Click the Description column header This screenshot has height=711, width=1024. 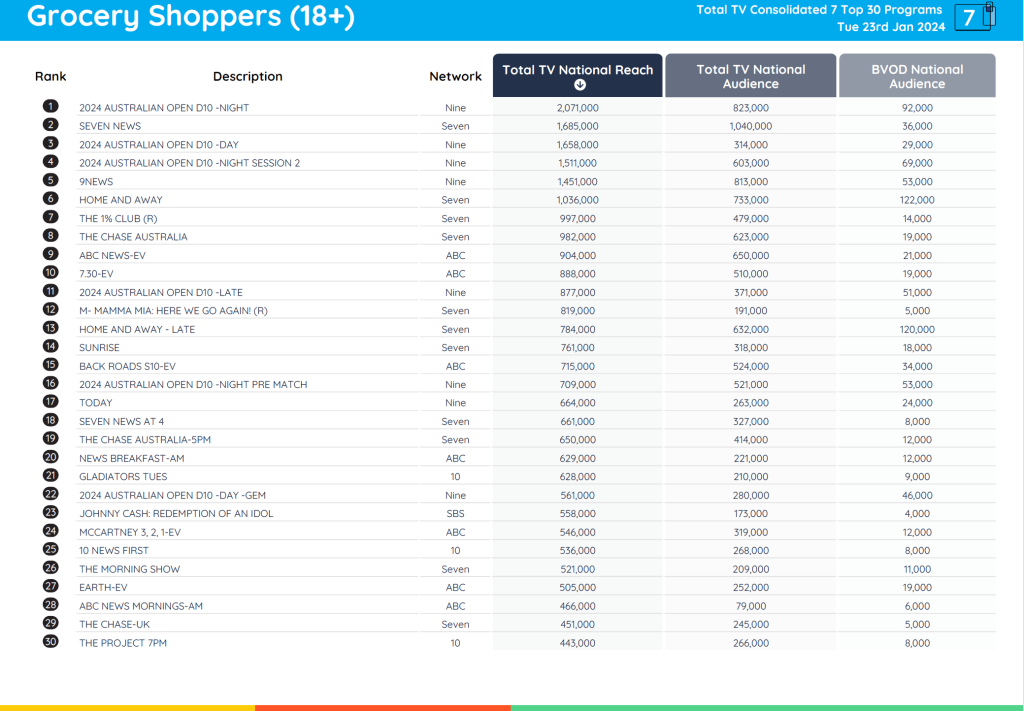[248, 76]
